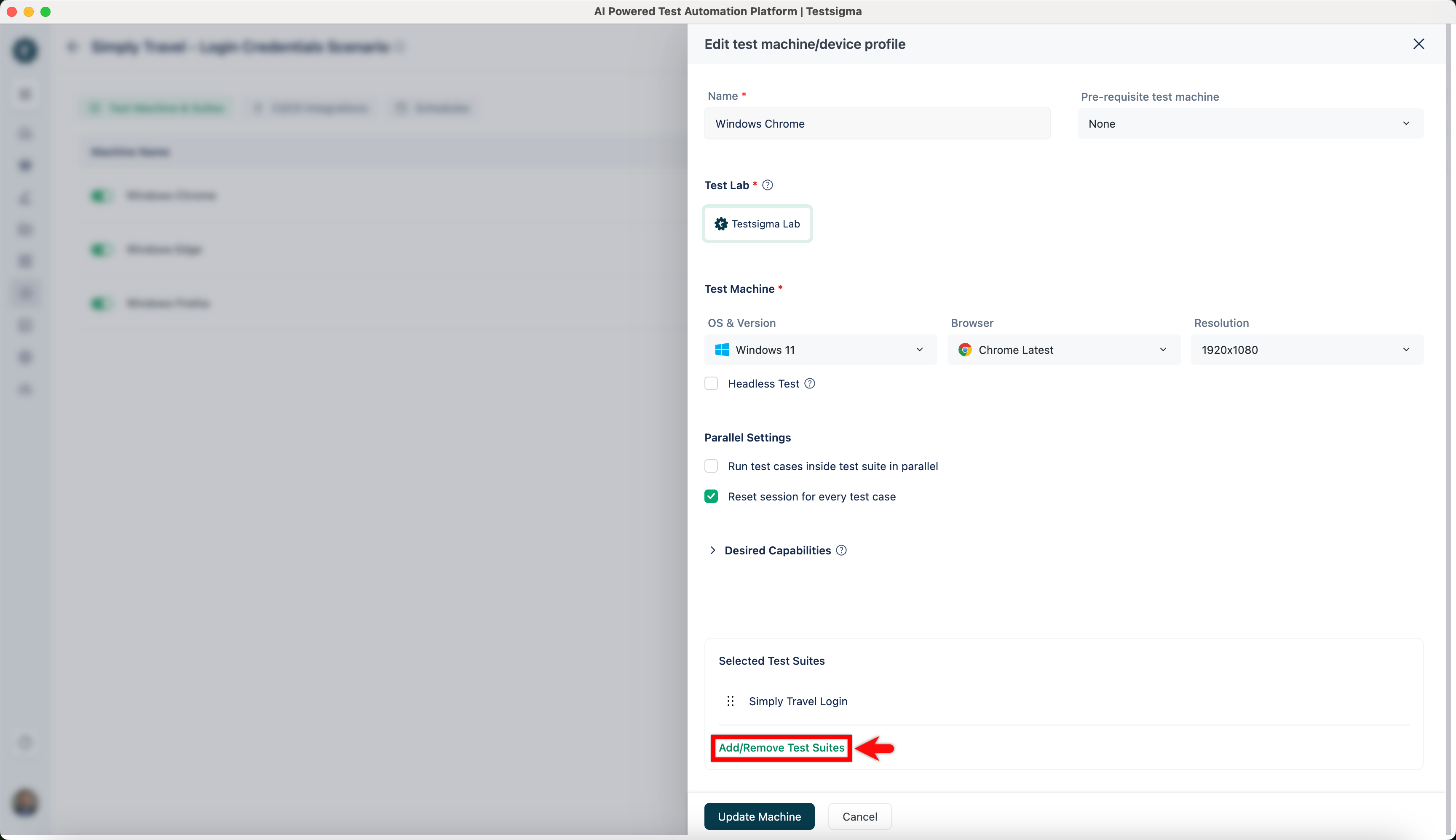Enable the Headless Test checkbox
1456x840 pixels.
pos(711,384)
